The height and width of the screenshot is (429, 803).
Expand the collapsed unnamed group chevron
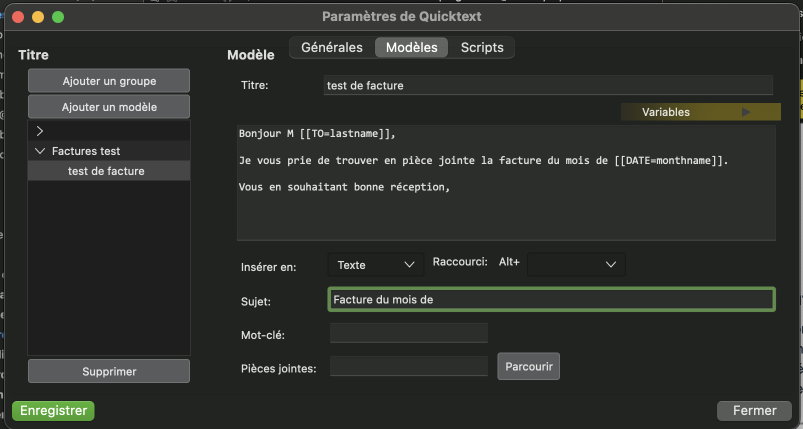[40, 131]
